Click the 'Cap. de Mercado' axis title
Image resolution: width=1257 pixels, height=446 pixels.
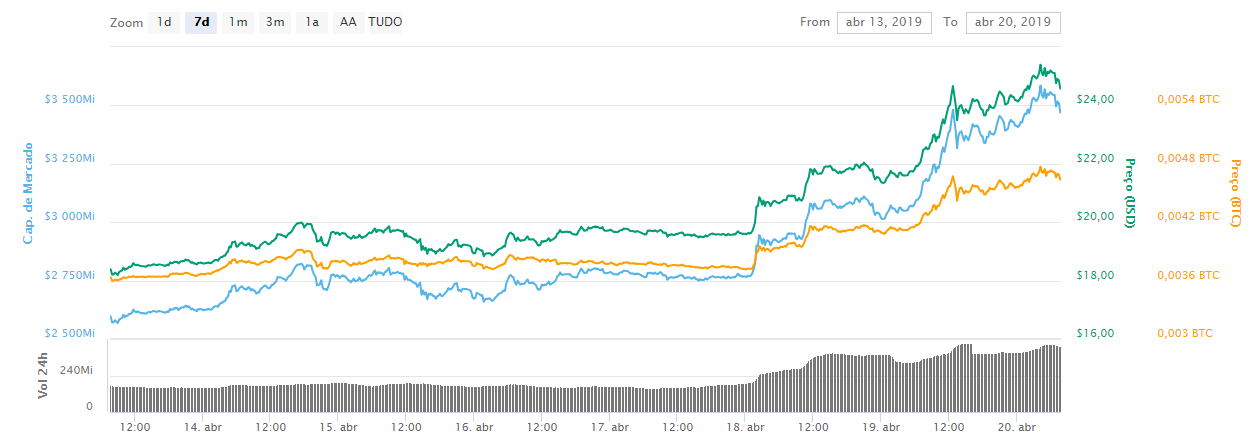(x=28, y=194)
